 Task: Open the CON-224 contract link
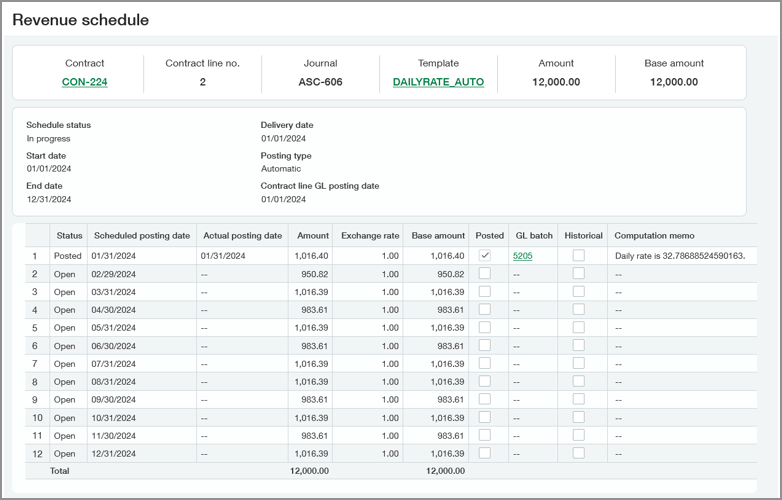pos(84,82)
